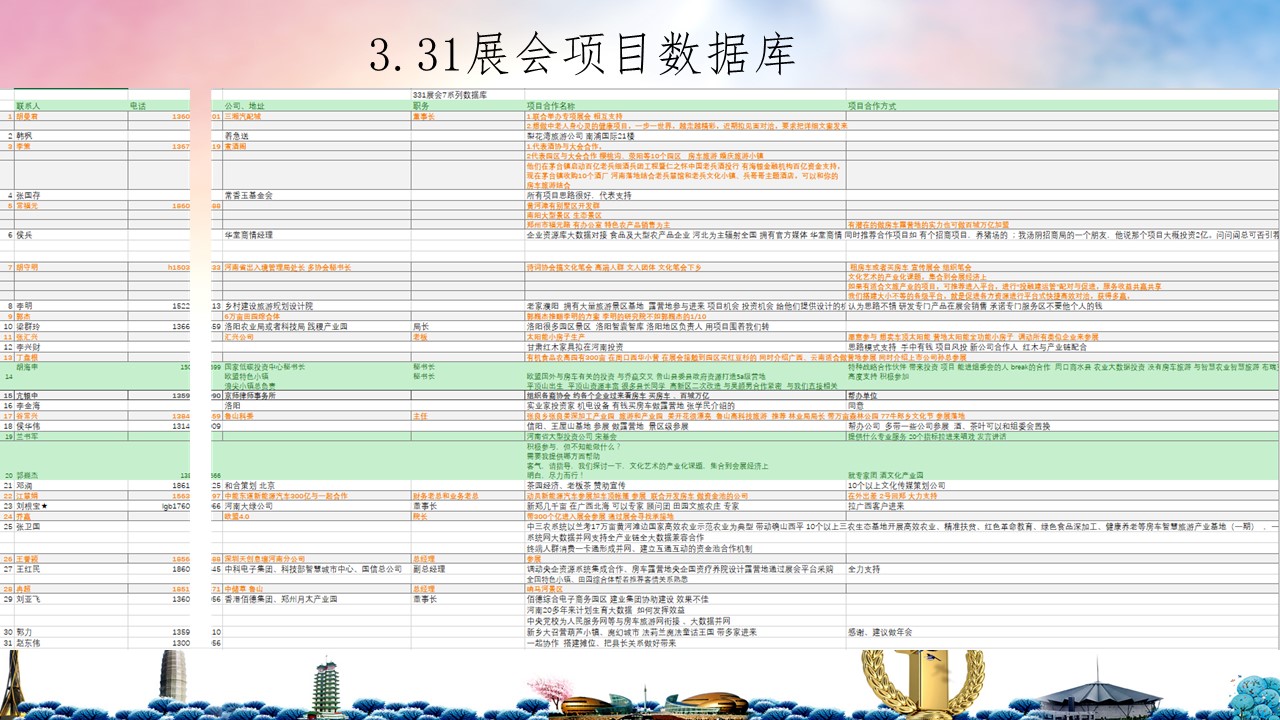Select the company cell 常香玉基金会
Viewport: 1280px width, 720px height.
click(x=248, y=195)
